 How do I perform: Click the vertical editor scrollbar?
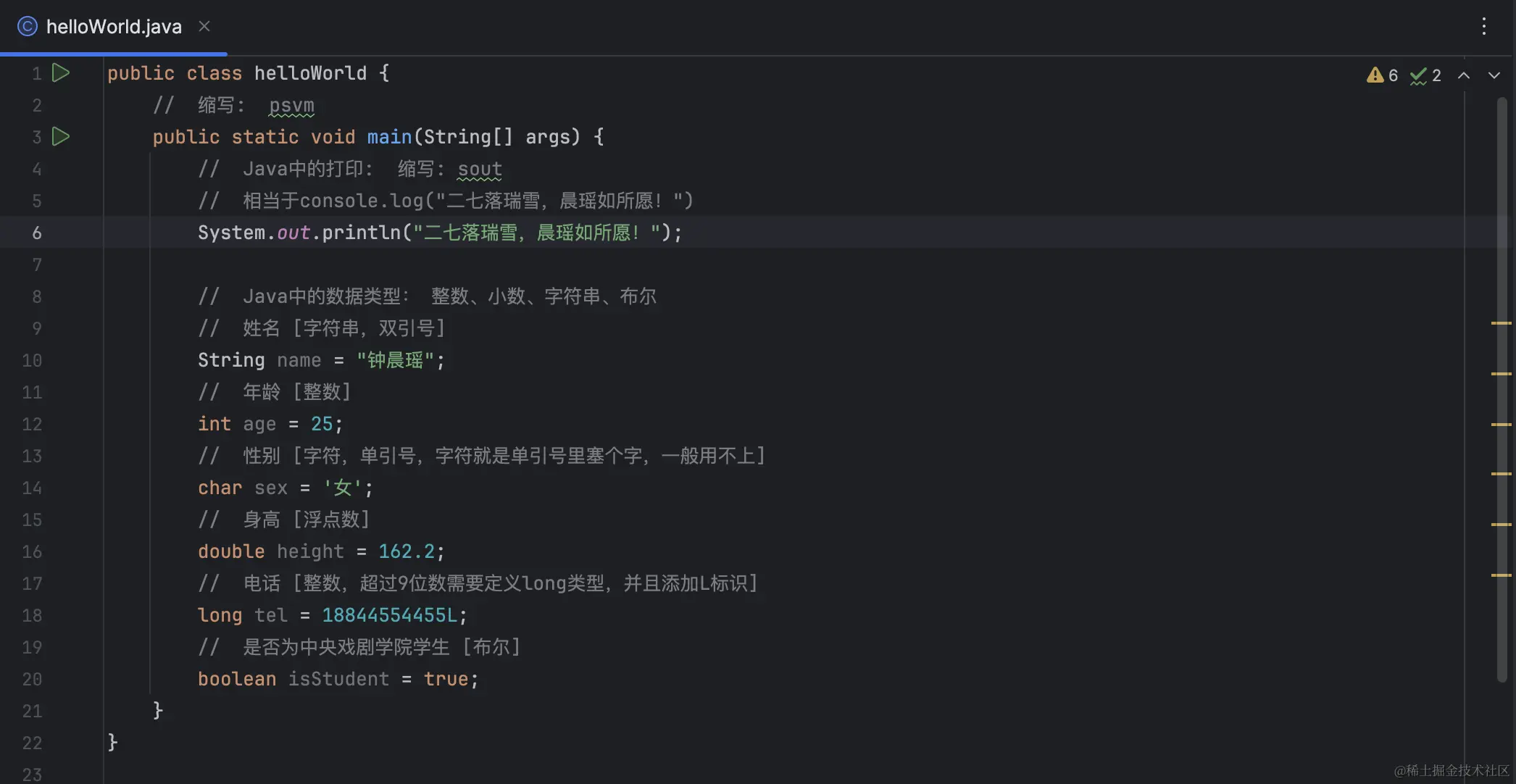pyautogui.click(x=1502, y=388)
